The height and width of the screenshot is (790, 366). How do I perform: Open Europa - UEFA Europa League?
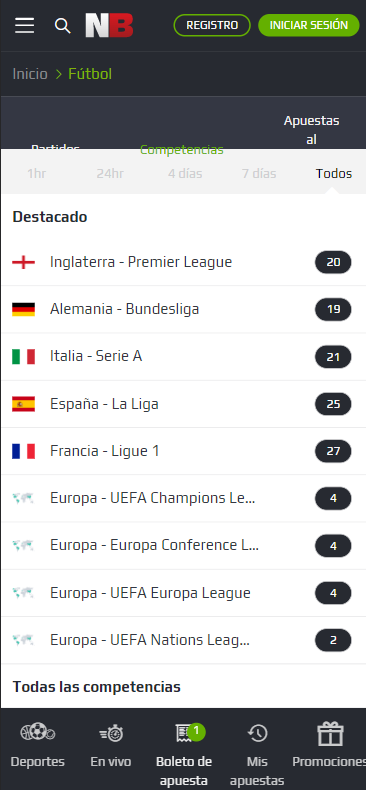click(183, 593)
